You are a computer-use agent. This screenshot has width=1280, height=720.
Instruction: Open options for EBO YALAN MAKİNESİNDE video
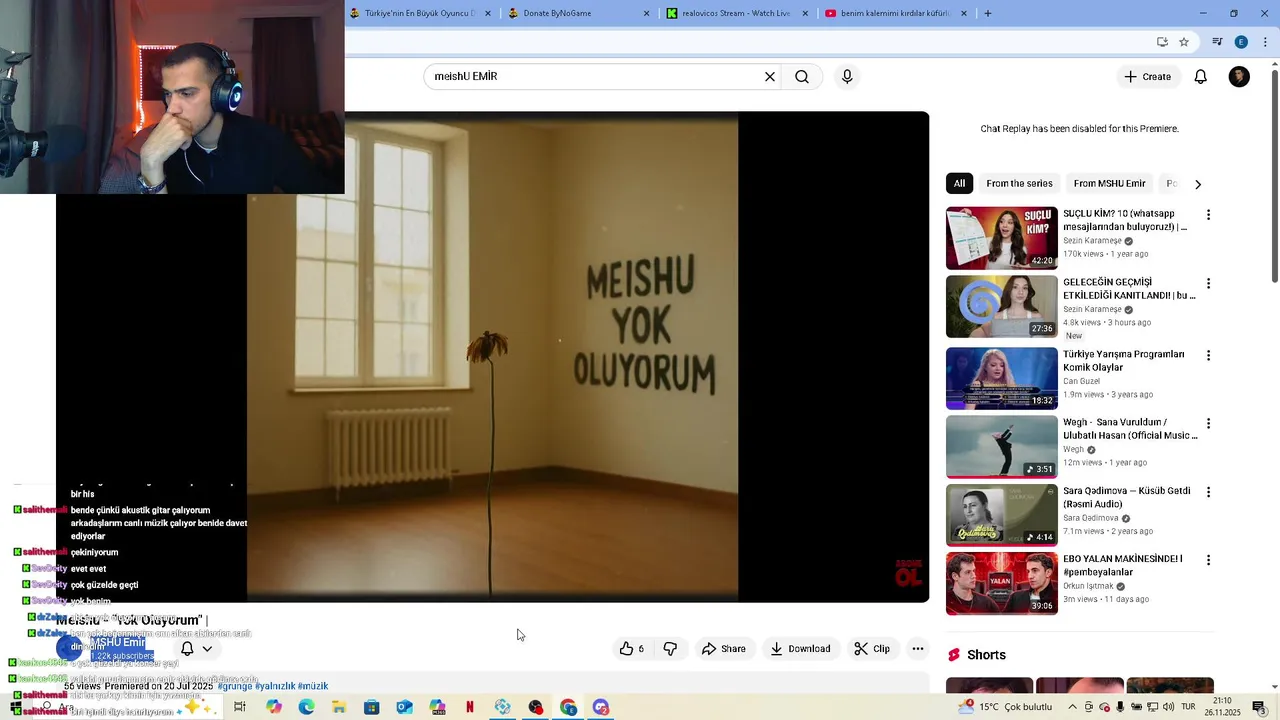point(1208,560)
